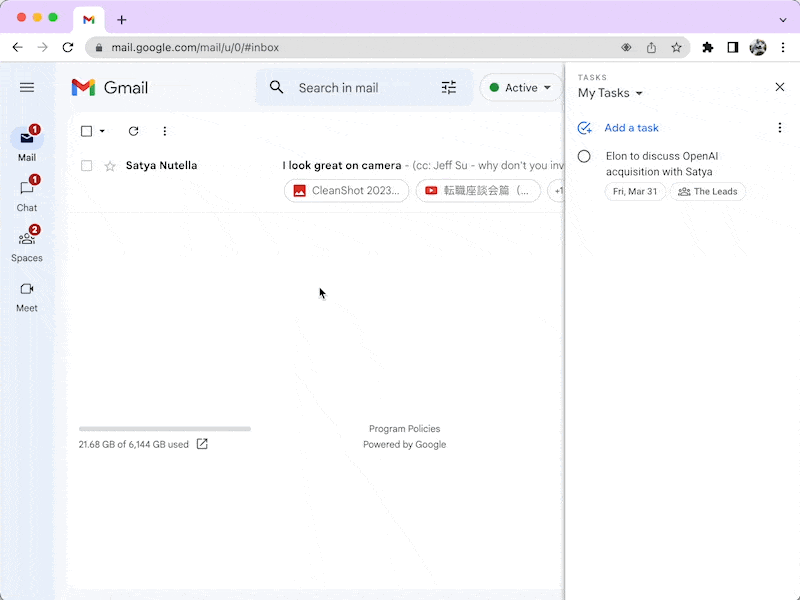This screenshot has height=600, width=800.
Task: Show search options filter icon
Action: coord(448,87)
